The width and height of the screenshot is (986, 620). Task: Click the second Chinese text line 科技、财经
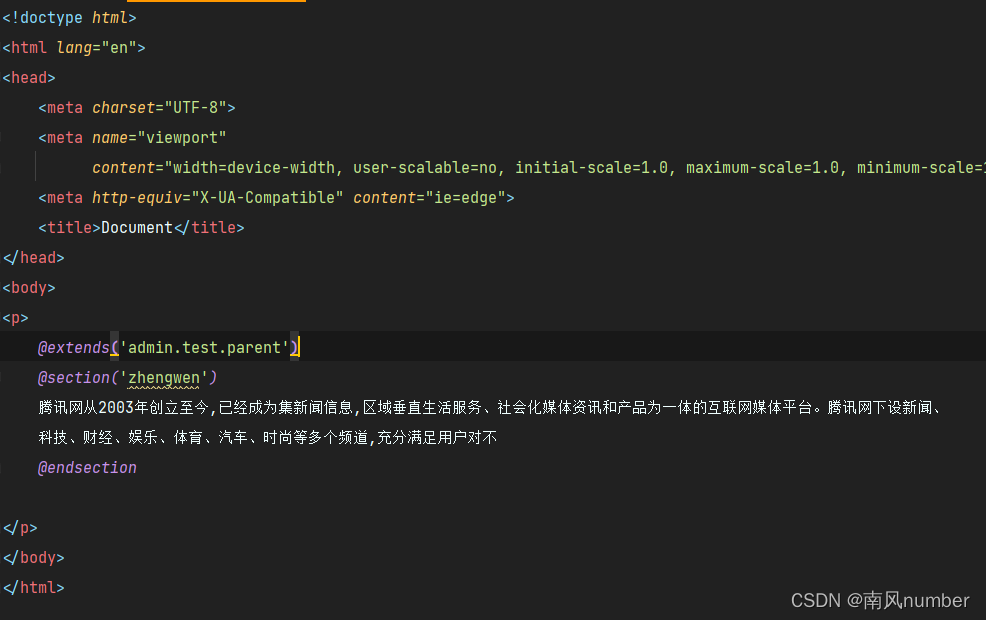[268, 438]
